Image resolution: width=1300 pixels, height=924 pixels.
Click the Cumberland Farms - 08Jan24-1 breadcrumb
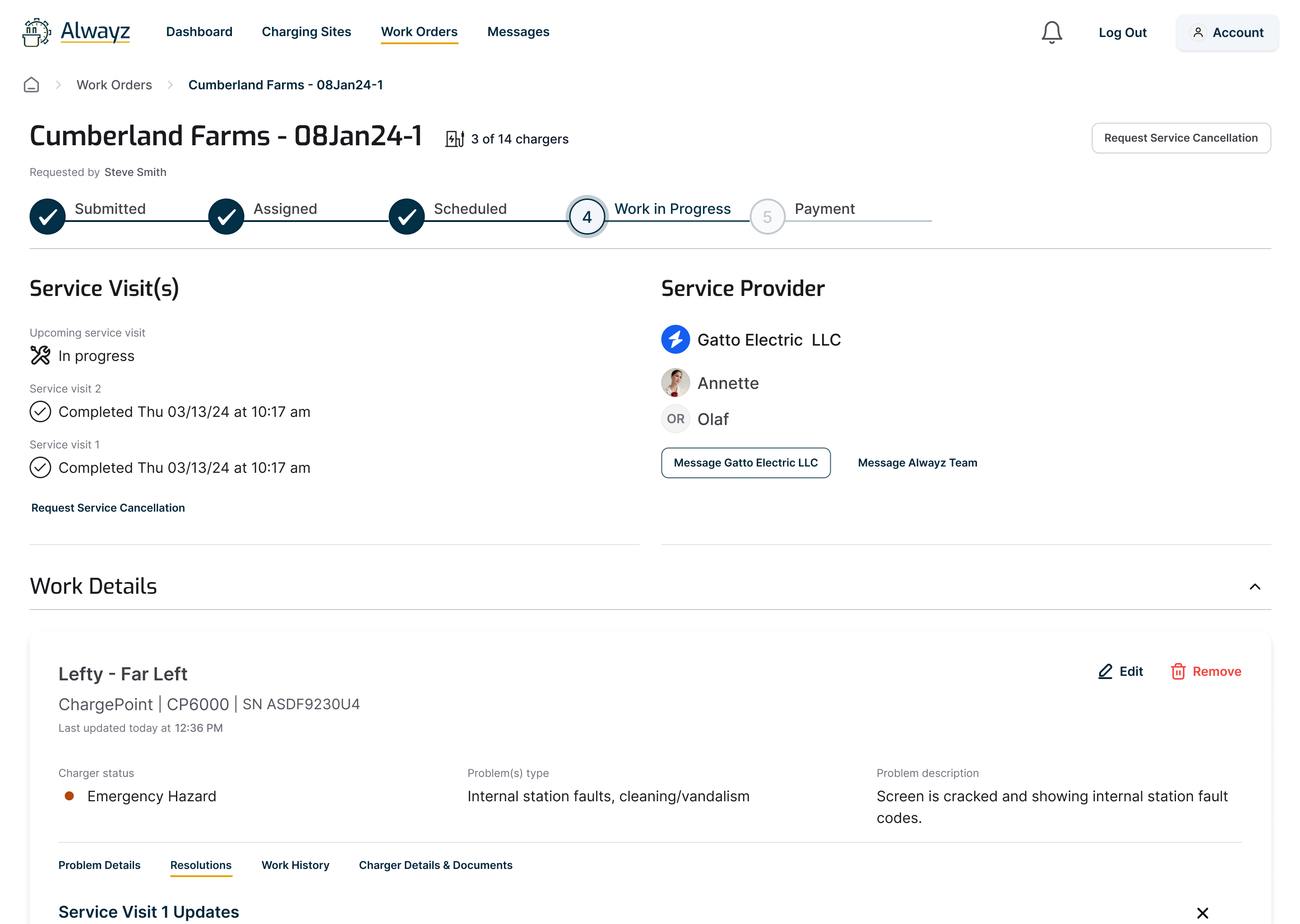(286, 85)
